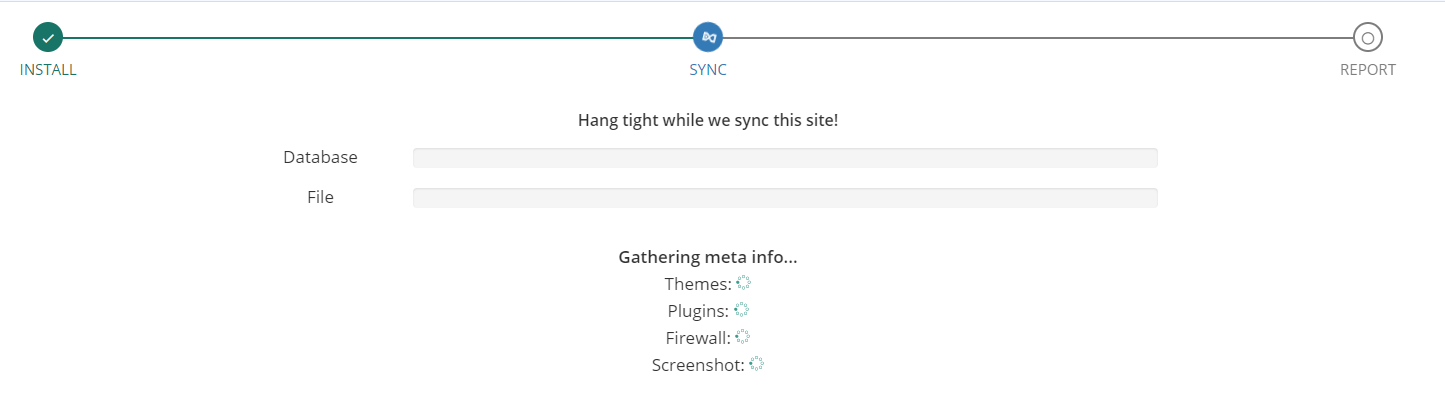Click the Install step checkmark icon
The height and width of the screenshot is (414, 1445).
[x=48, y=38]
